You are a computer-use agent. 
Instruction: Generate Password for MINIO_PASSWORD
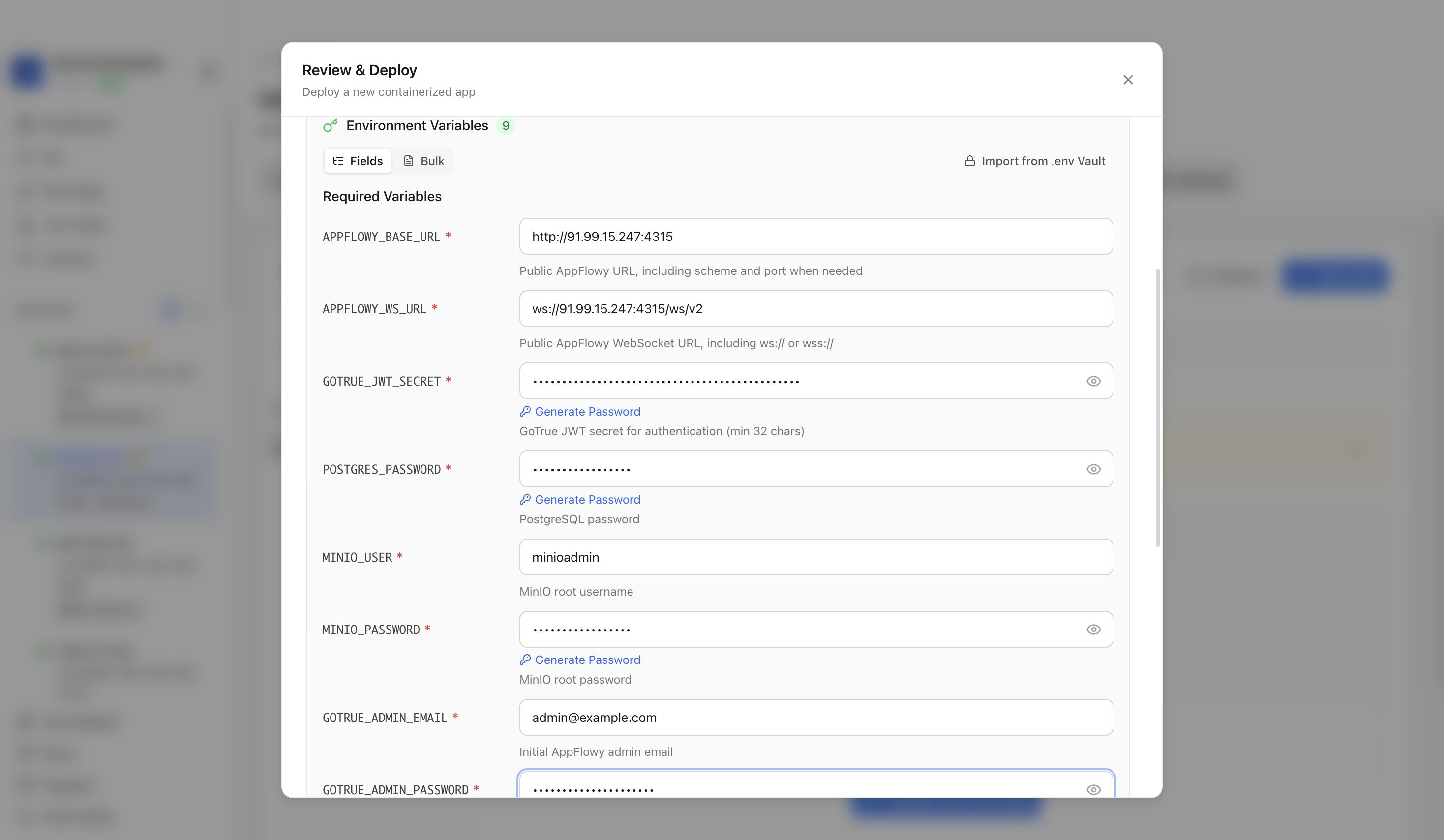click(x=580, y=660)
